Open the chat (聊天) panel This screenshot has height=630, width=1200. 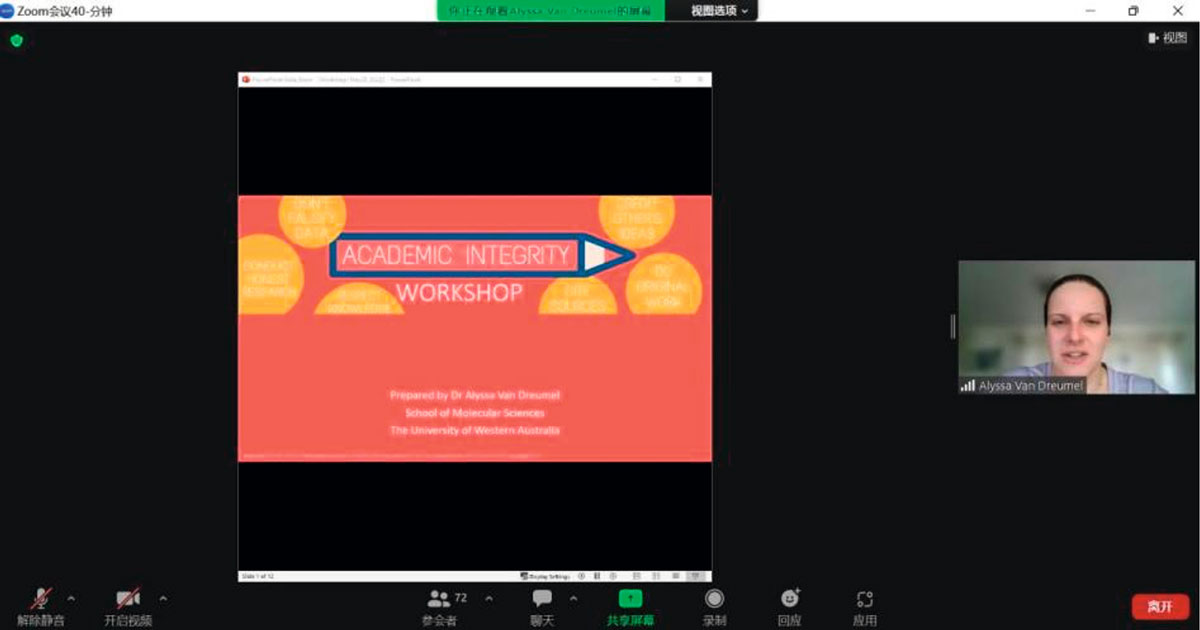542,600
